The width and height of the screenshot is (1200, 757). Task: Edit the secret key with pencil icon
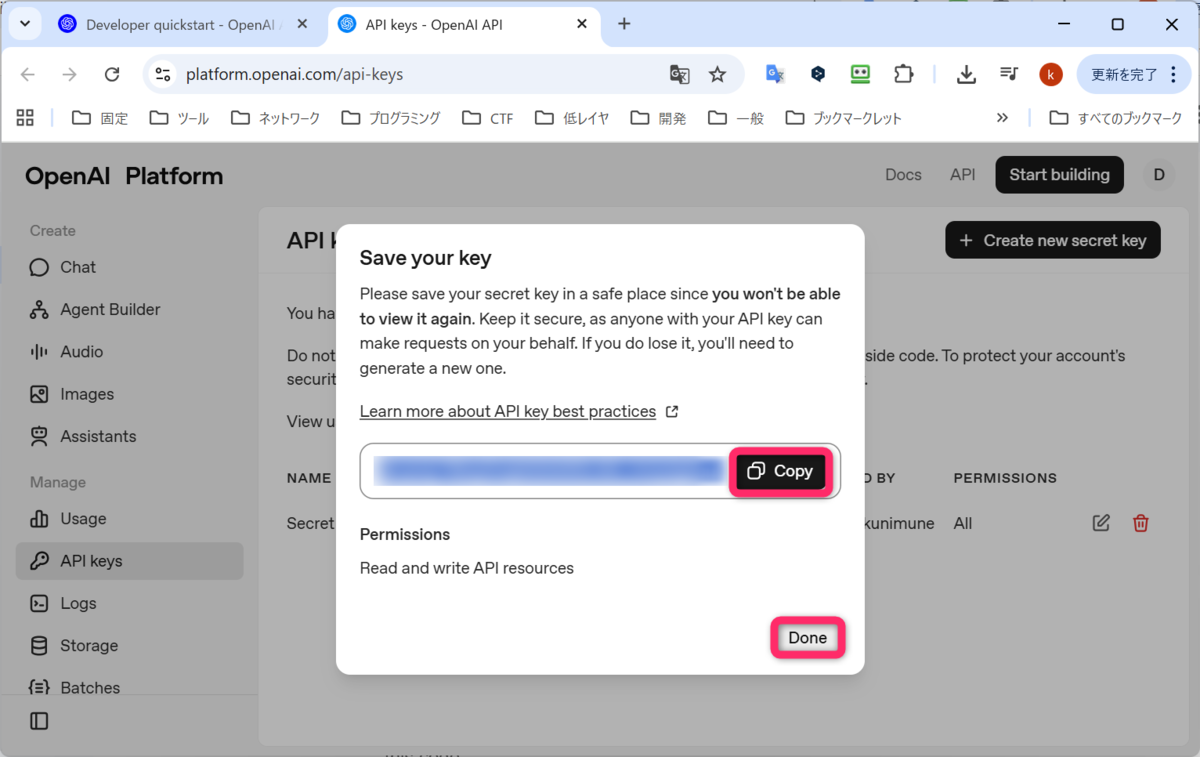(x=1101, y=523)
